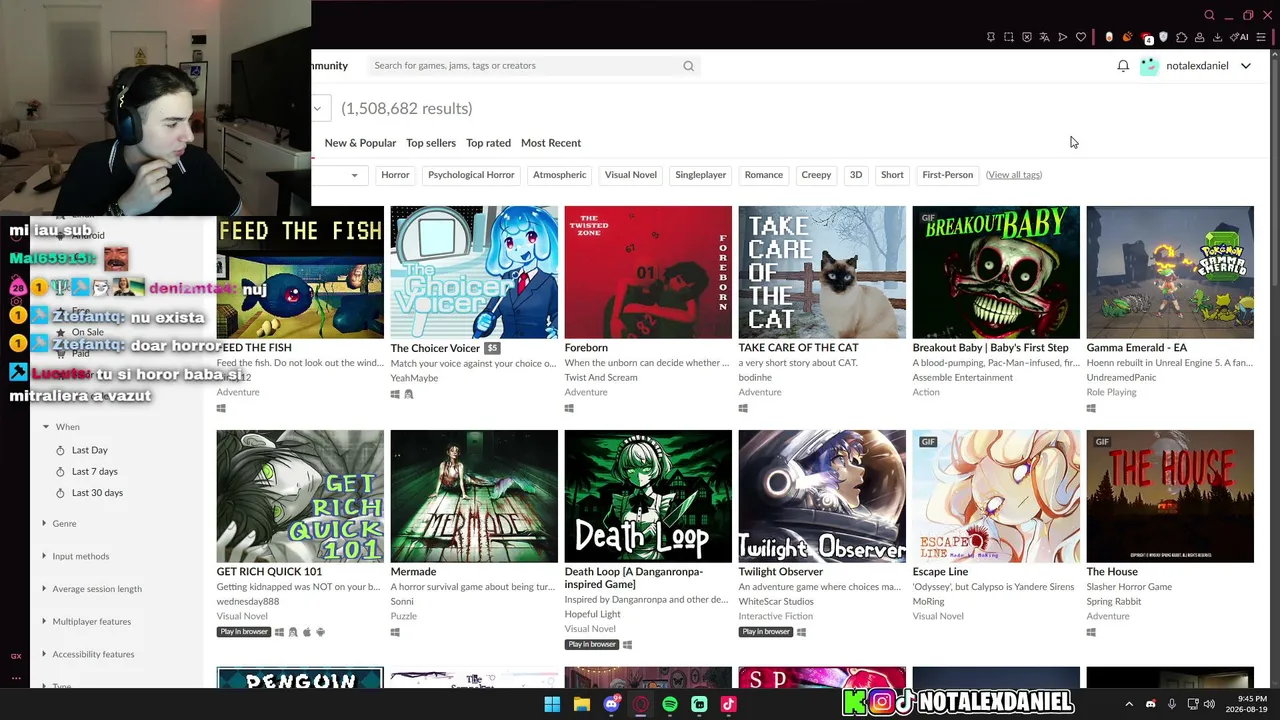This screenshot has height=720, width=1280.
Task: Filter games by Last Day
Action: coord(89,450)
